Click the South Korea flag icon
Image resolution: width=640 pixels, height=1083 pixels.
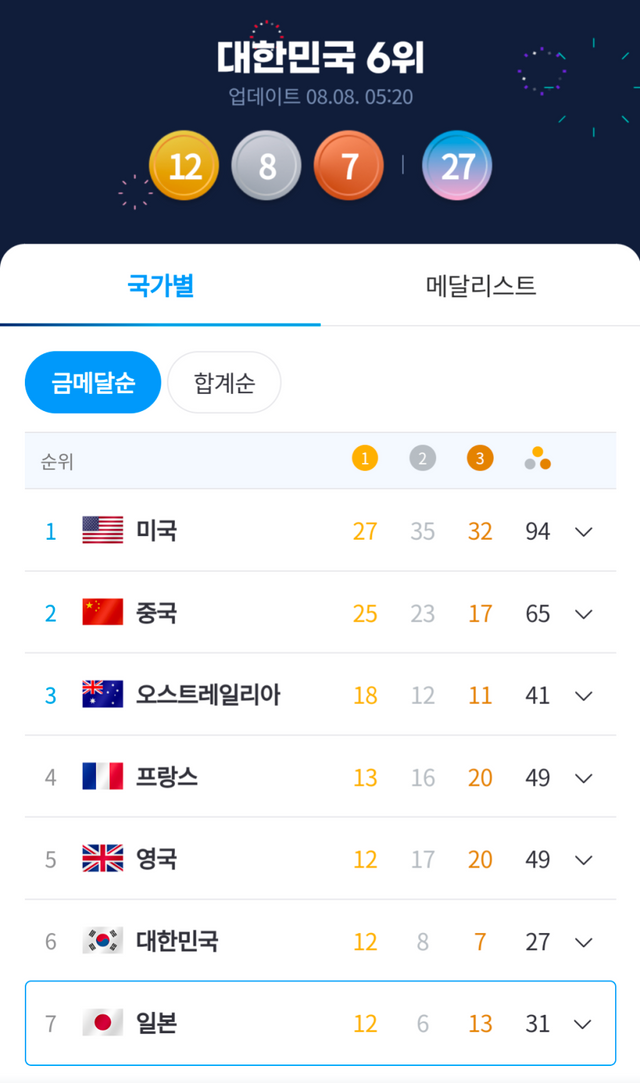[x=103, y=940]
